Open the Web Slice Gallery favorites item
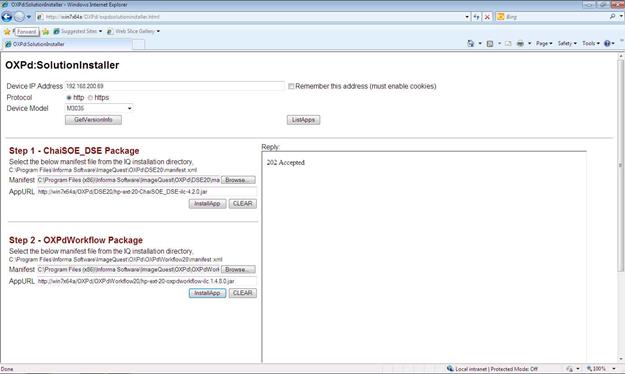 pos(134,31)
